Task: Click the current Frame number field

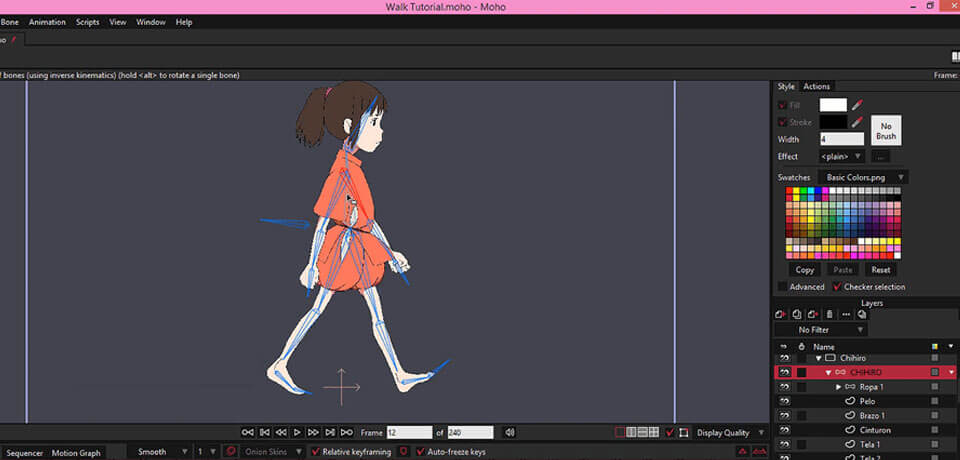Action: (x=410, y=432)
